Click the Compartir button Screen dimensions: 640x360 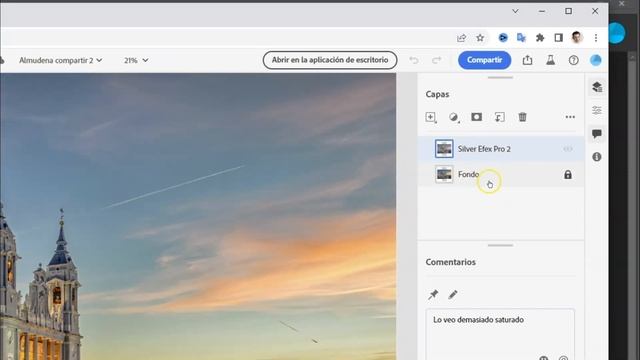point(484,60)
